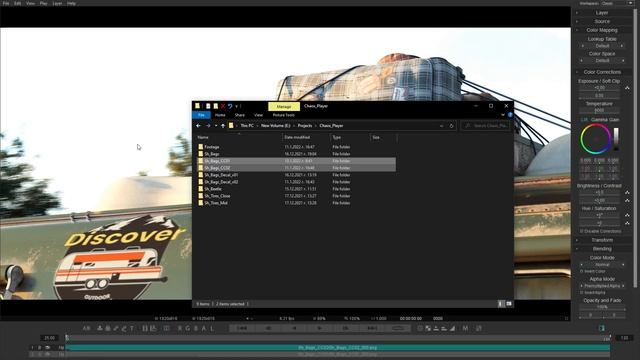
Task: Click the arrow icon beside Brightness slider
Action: (x=627, y=193)
